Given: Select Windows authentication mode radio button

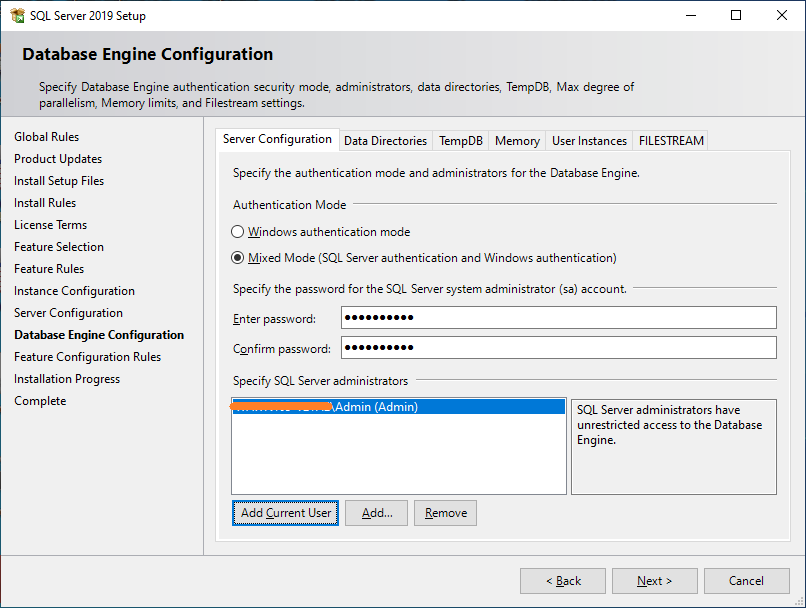Looking at the screenshot, I should tap(237, 232).
